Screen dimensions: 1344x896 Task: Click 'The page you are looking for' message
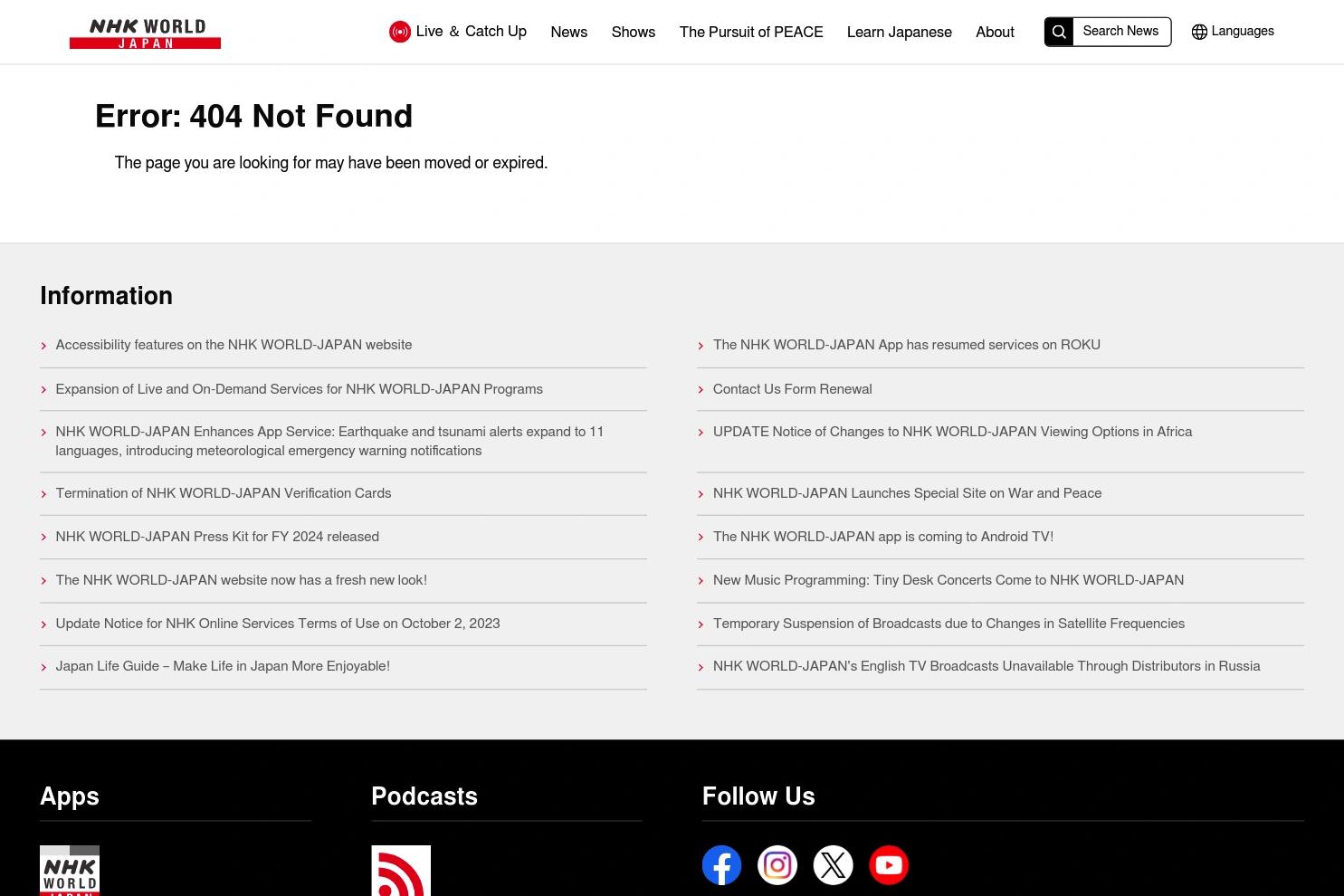click(331, 163)
